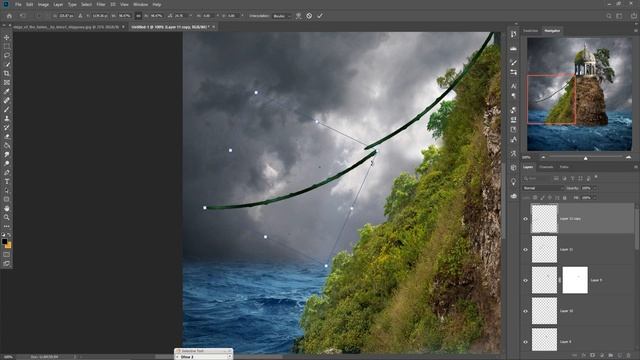640x360 pixels.
Task: Open the workspace switcher icon at top right
Action: (619, 16)
